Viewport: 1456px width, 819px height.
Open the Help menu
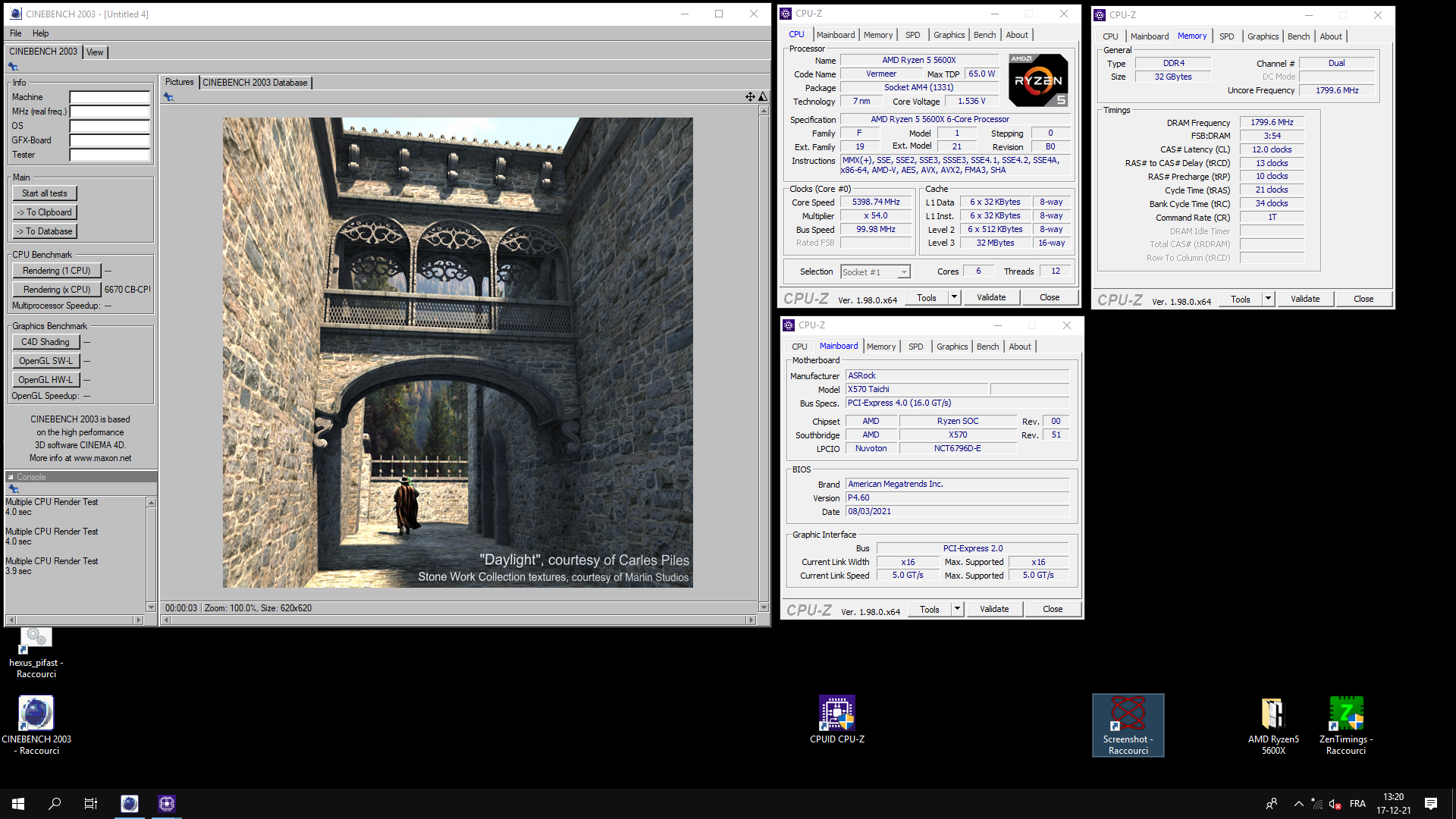(x=41, y=33)
